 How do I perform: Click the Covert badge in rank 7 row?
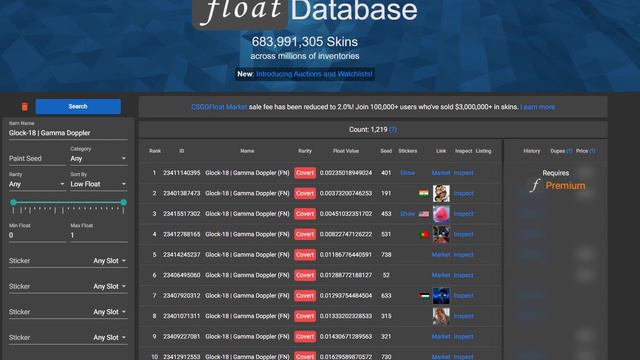[305, 296]
